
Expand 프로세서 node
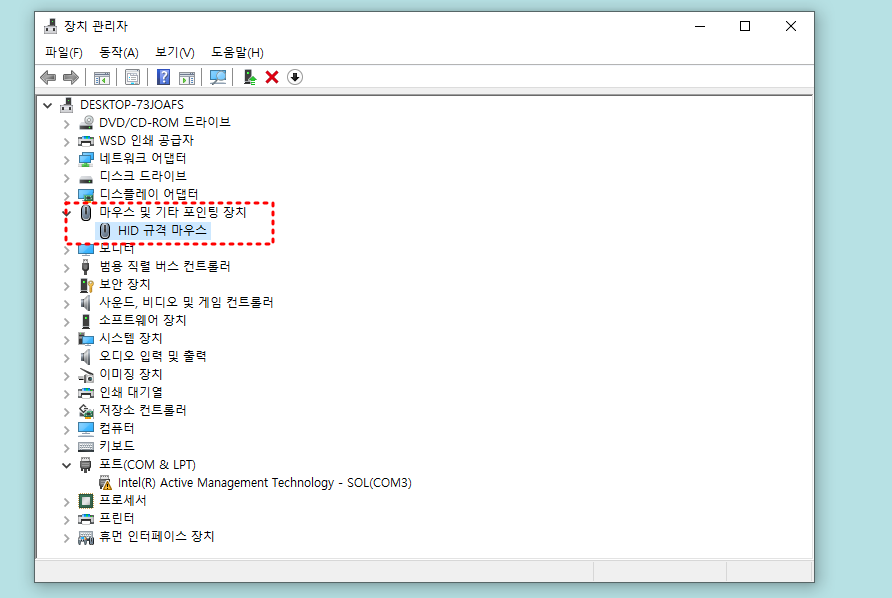67,501
